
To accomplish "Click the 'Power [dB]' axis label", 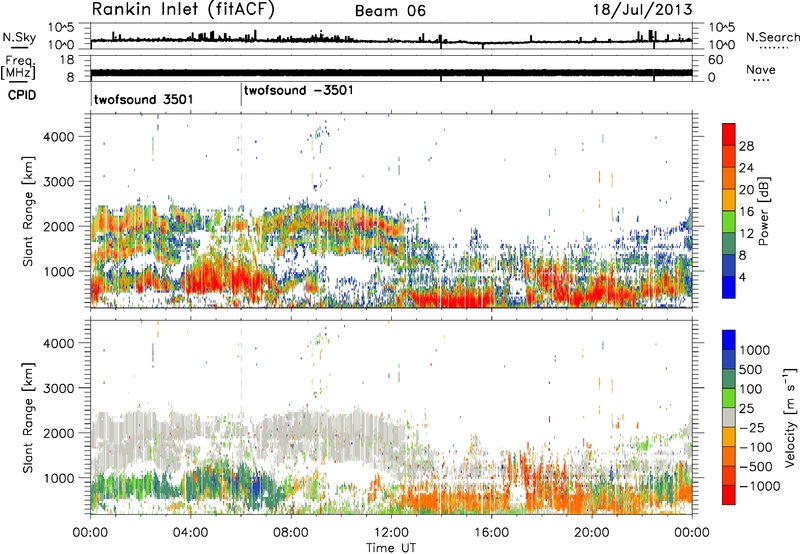I will pyautogui.click(x=764, y=211).
